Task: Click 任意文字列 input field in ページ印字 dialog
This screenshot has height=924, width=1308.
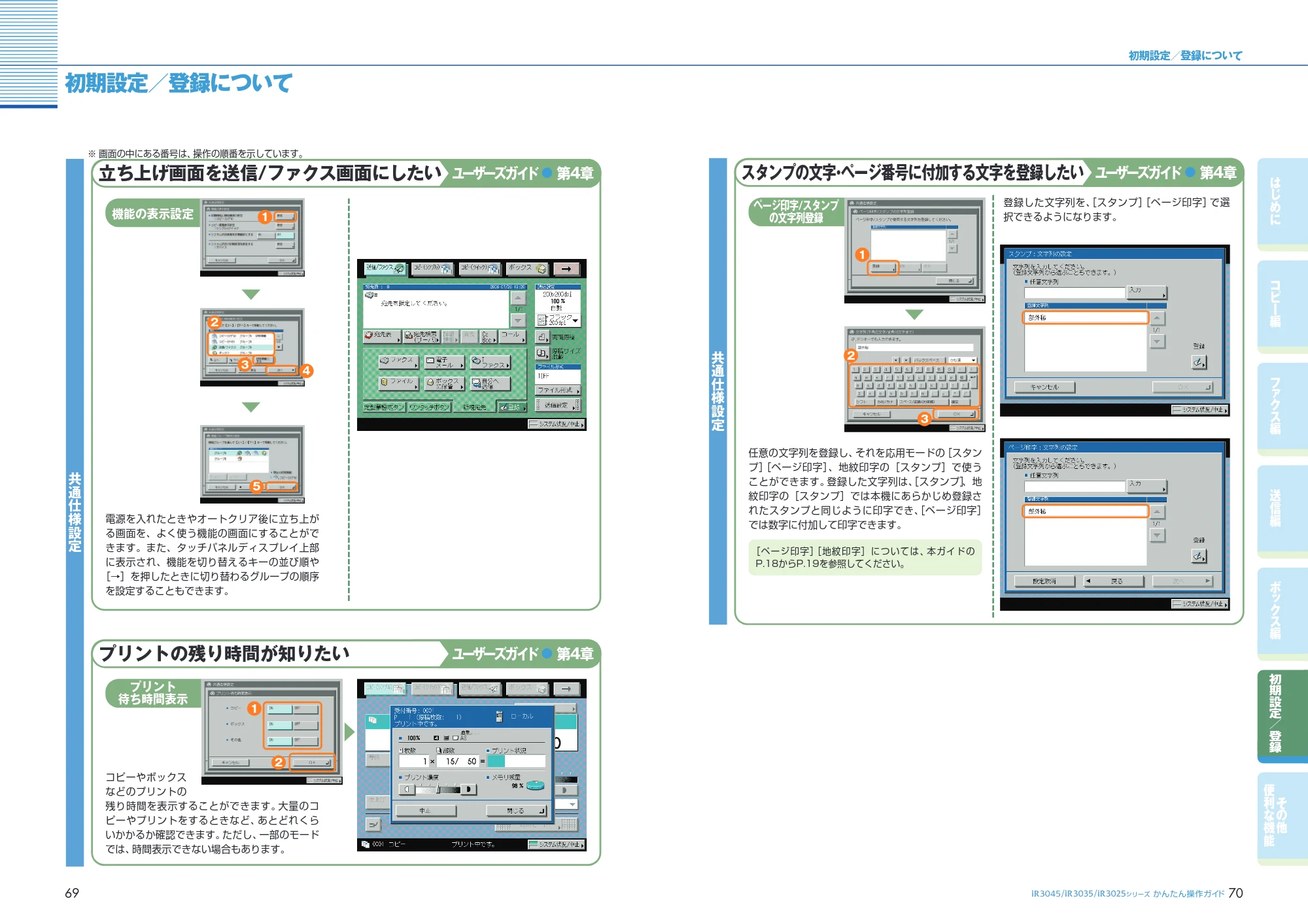Action: (1075, 487)
